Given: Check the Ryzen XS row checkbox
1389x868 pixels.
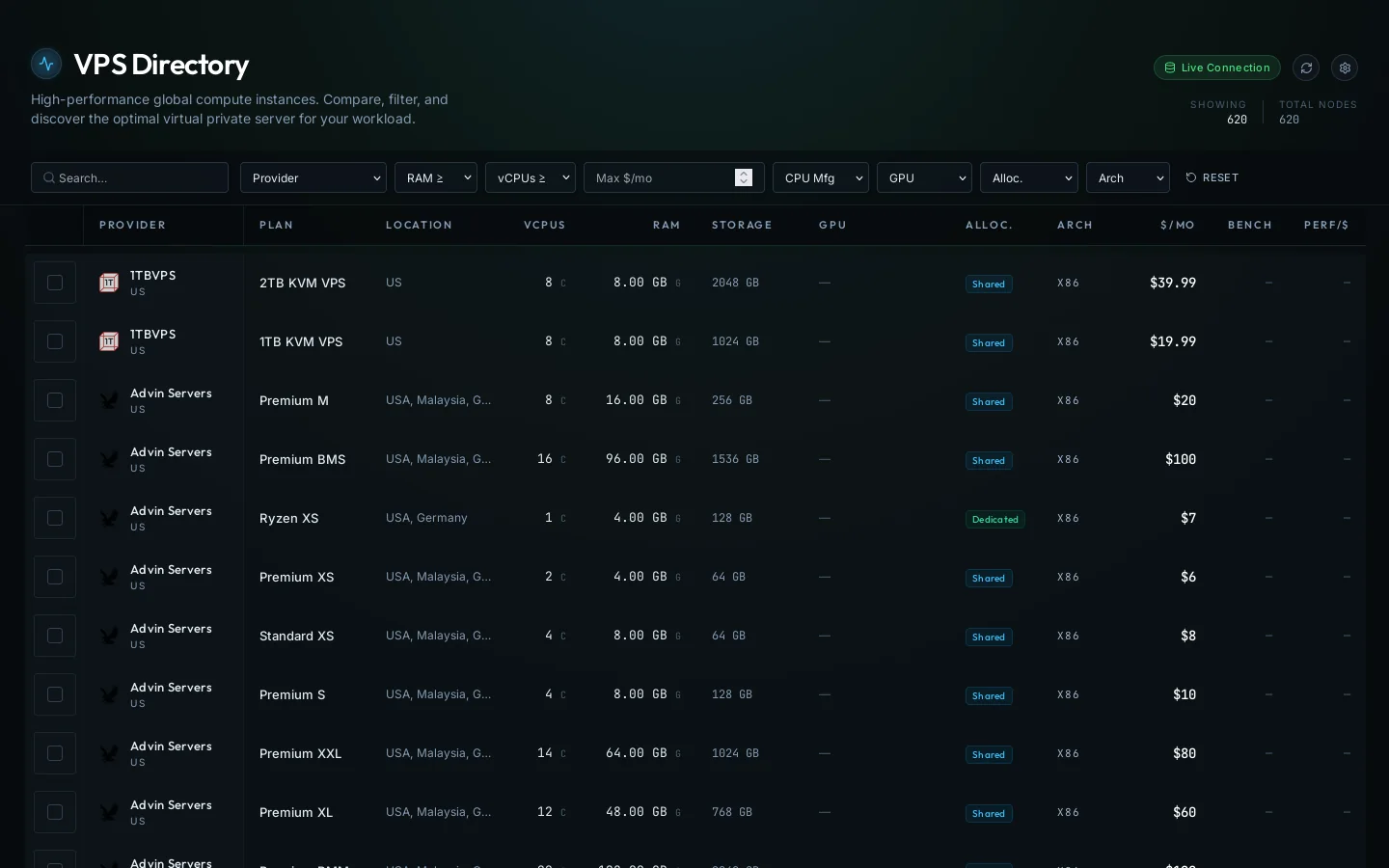Looking at the screenshot, I should pyautogui.click(x=55, y=518).
